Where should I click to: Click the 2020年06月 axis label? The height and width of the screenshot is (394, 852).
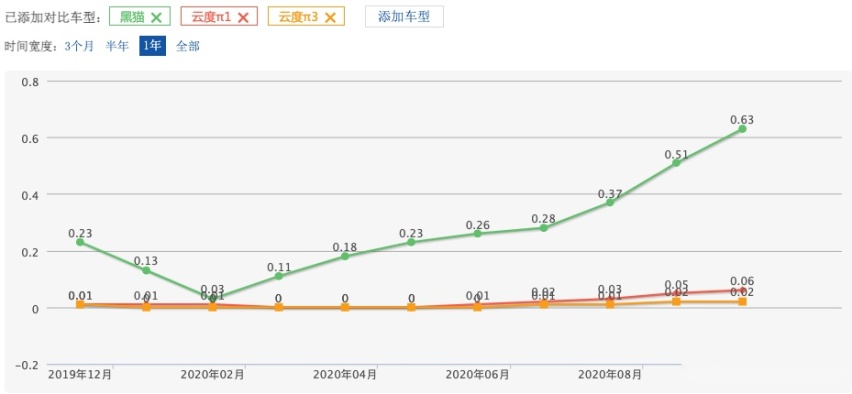click(478, 375)
